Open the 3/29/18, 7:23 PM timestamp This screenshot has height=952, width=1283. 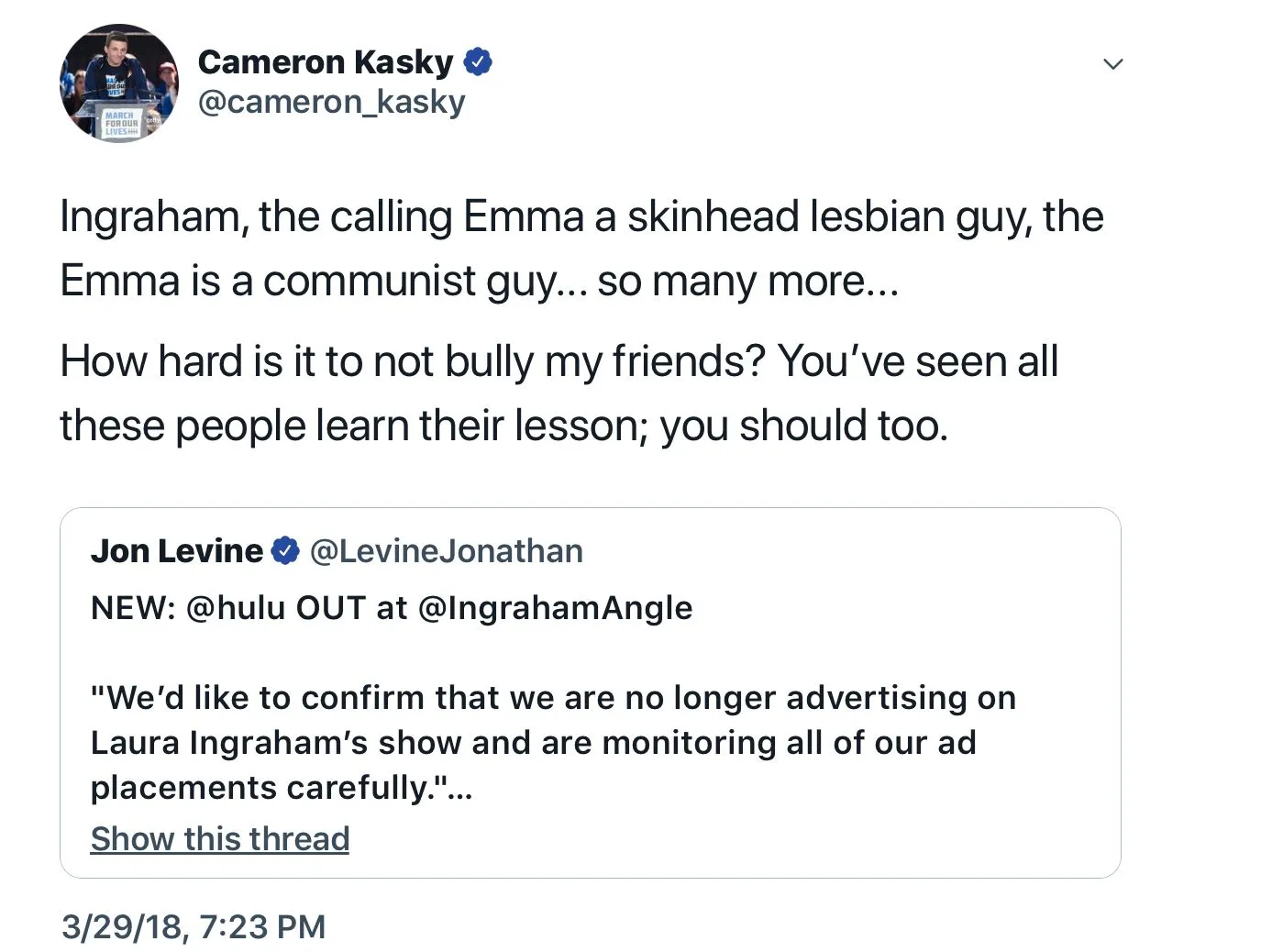click(x=194, y=926)
